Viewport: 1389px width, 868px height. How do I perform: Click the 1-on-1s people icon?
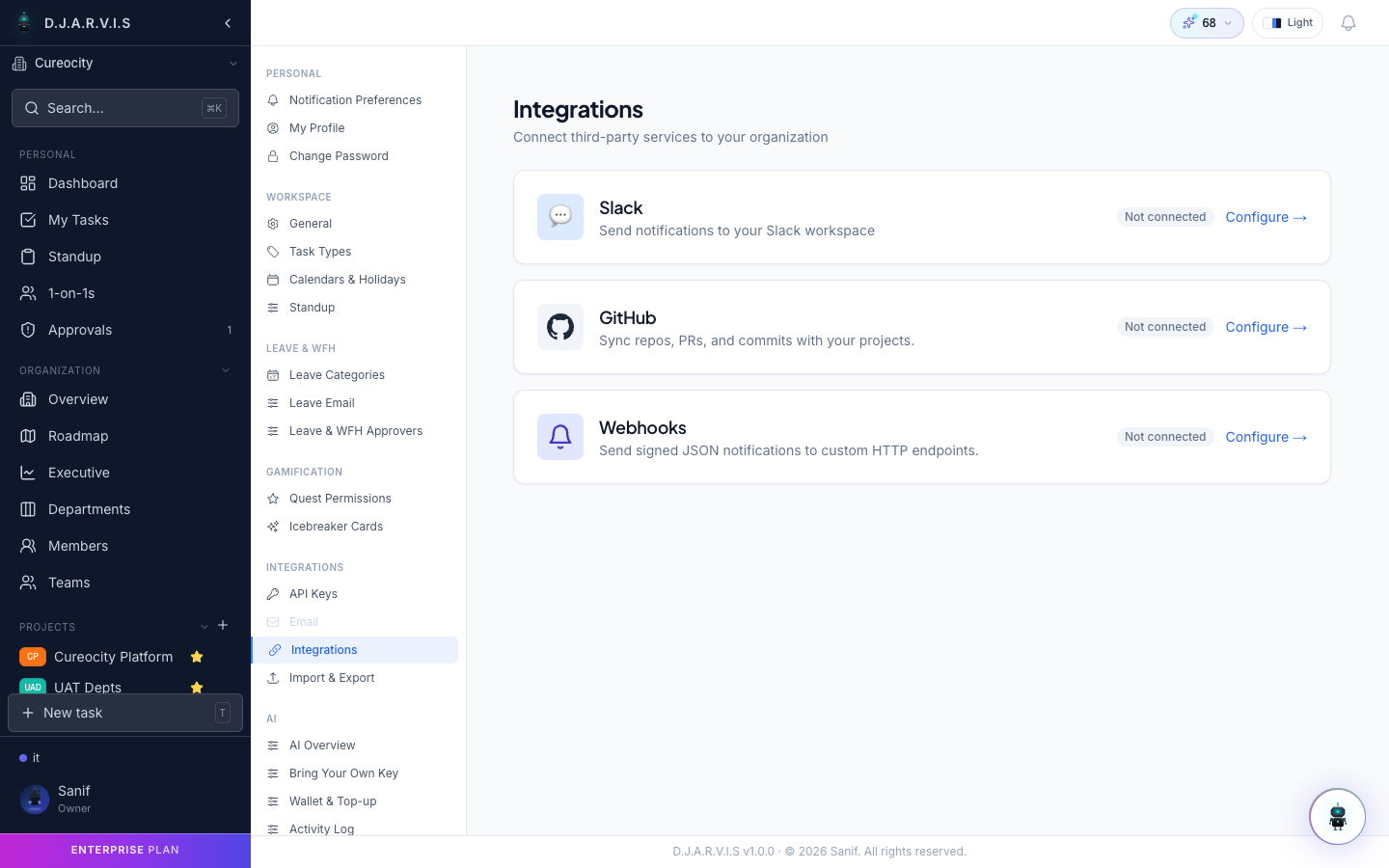[28, 293]
